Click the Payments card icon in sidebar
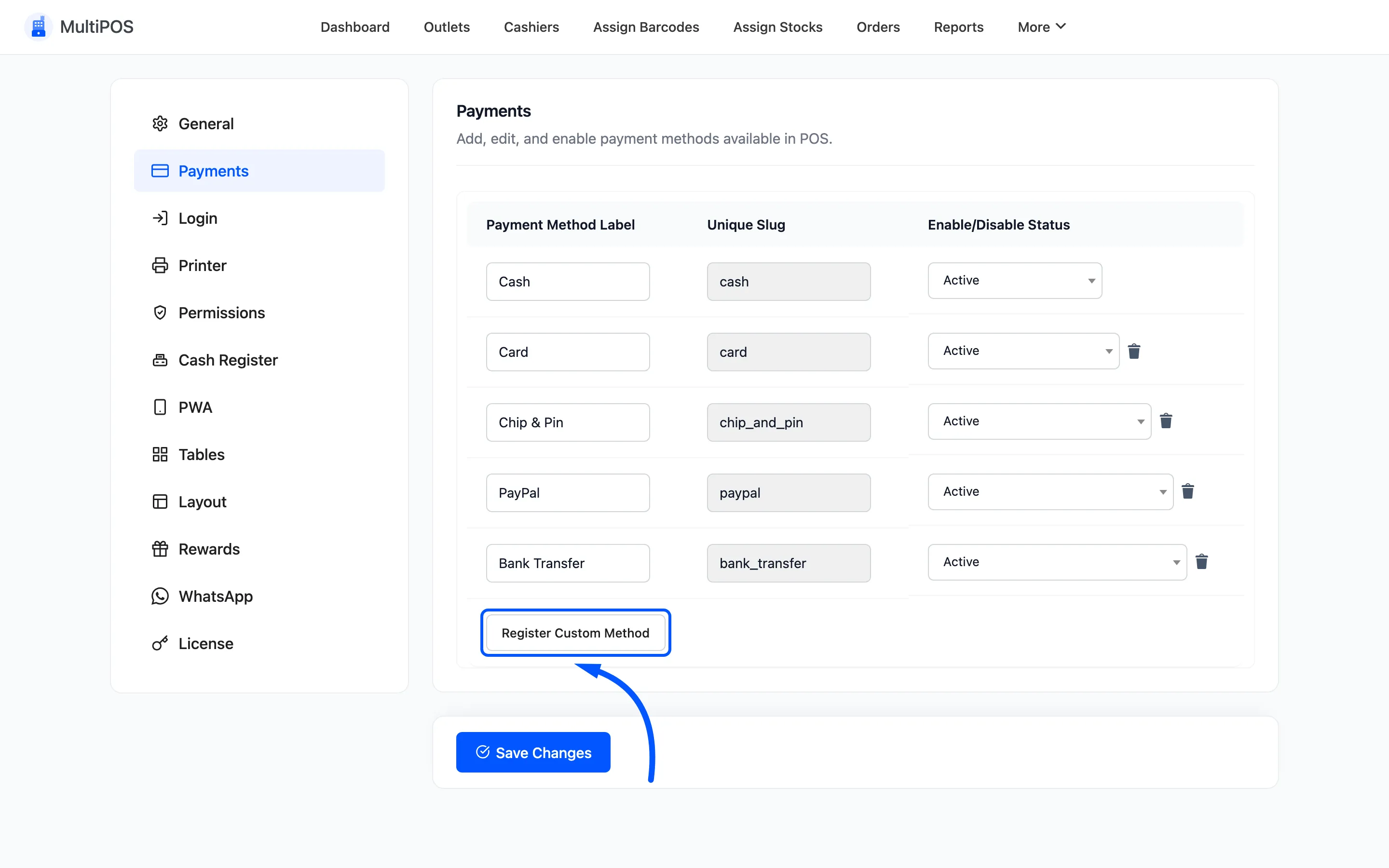This screenshot has width=1389, height=868. [160, 171]
